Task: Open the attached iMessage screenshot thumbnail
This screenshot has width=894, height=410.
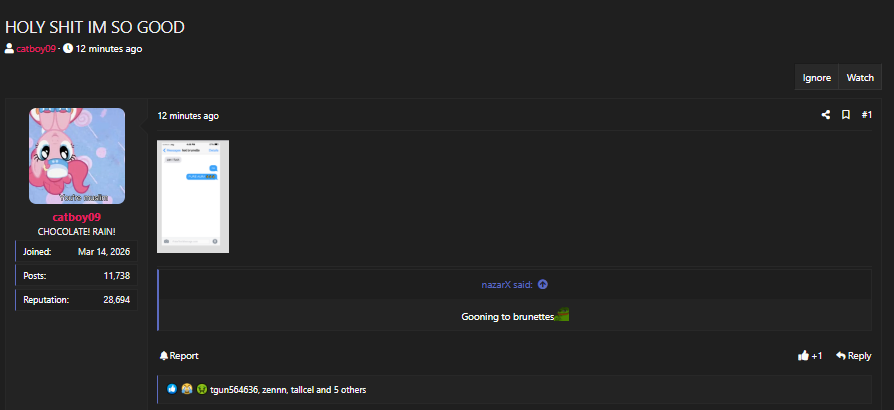Action: pos(193,196)
